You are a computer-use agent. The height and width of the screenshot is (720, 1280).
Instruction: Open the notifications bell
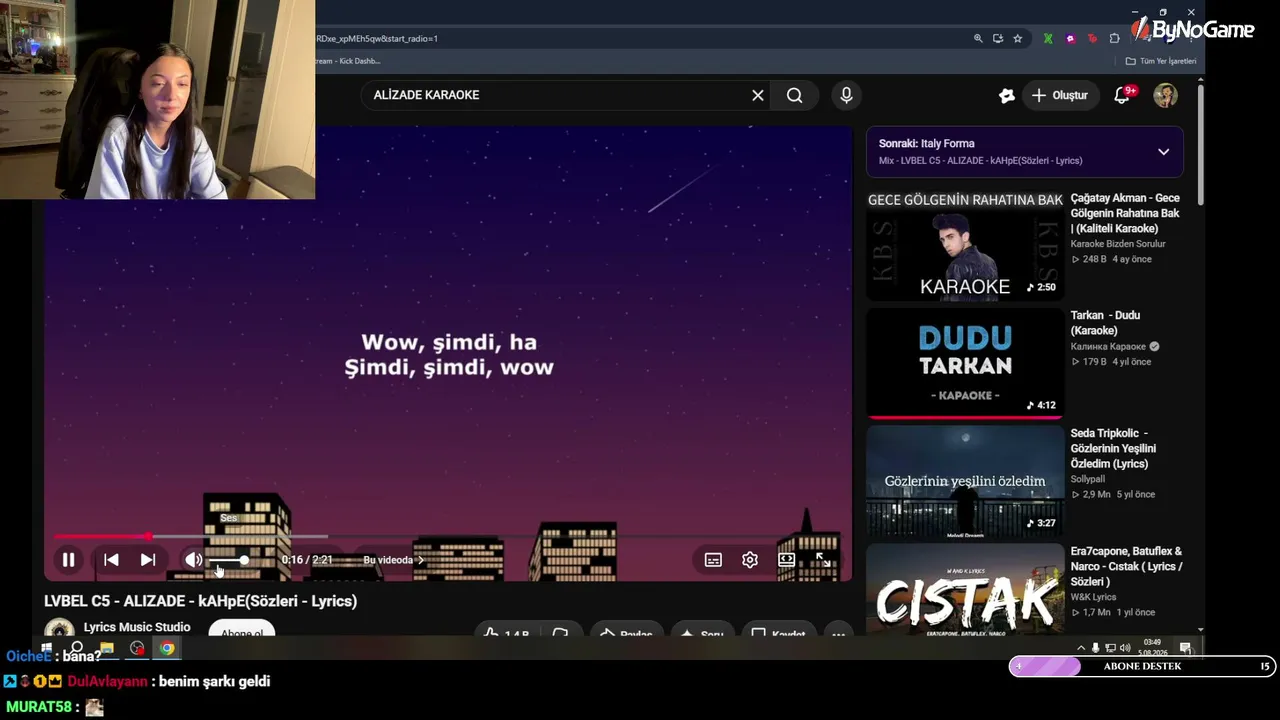1123,95
